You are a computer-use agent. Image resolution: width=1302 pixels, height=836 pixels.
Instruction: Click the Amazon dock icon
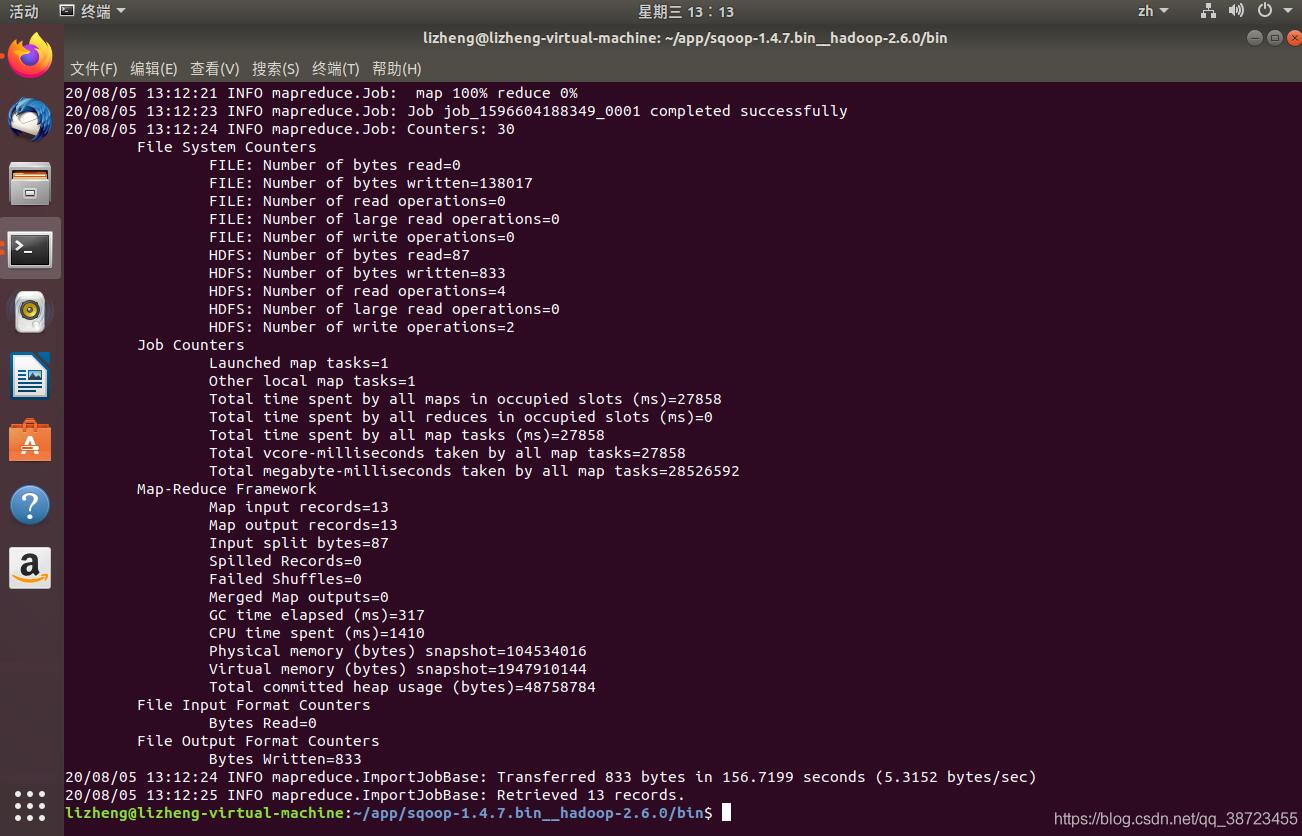[30, 568]
